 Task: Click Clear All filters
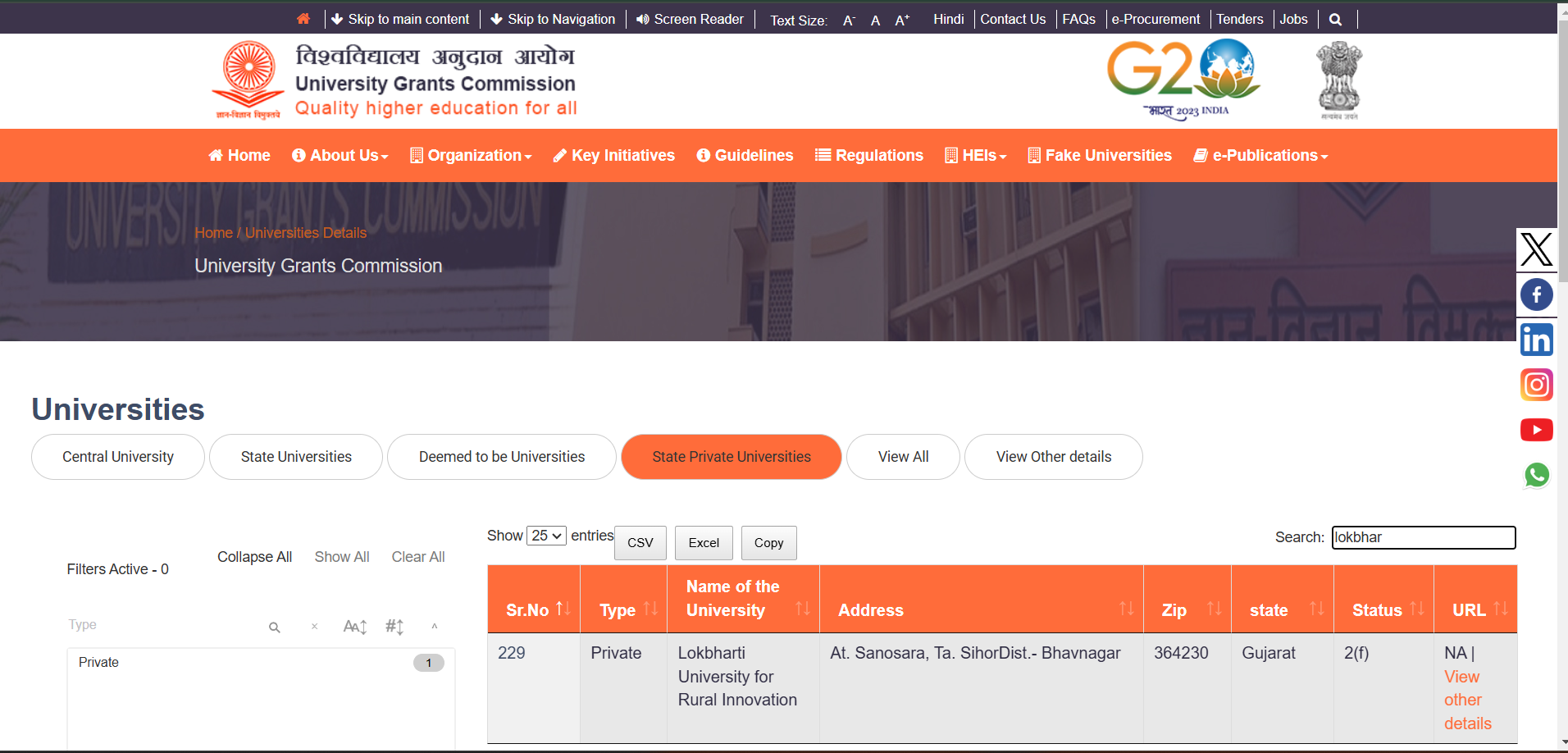(x=418, y=557)
